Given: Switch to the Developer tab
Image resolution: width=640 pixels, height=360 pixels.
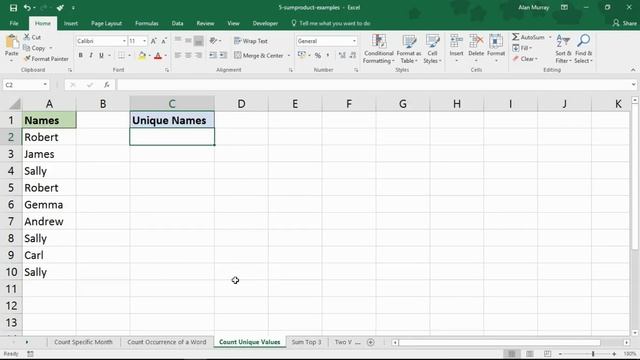Looking at the screenshot, I should click(x=265, y=23).
